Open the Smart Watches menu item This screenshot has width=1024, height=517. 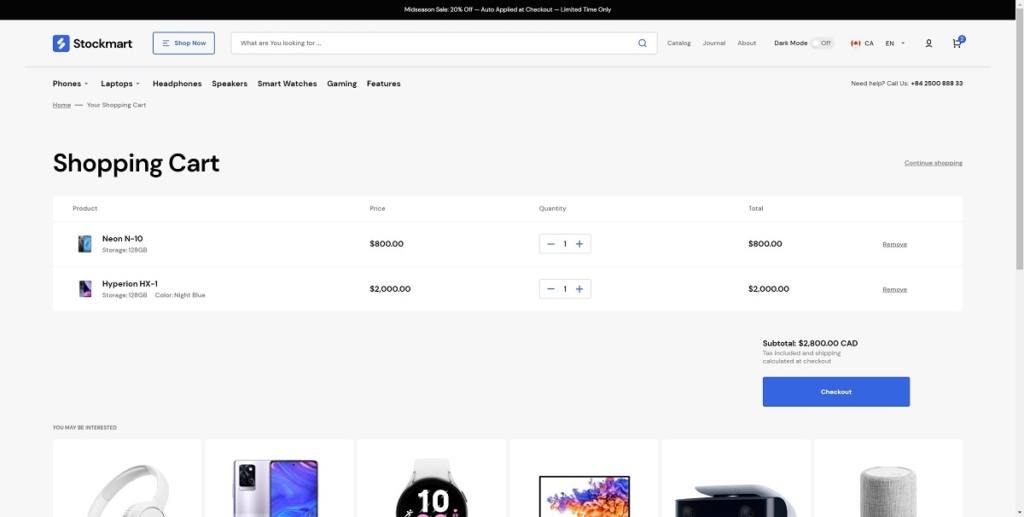[287, 84]
